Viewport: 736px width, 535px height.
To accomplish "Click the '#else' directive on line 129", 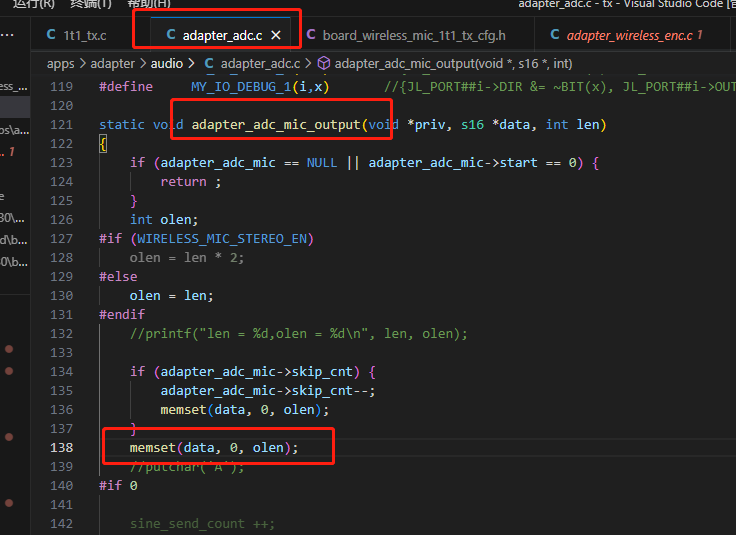I will click(118, 277).
